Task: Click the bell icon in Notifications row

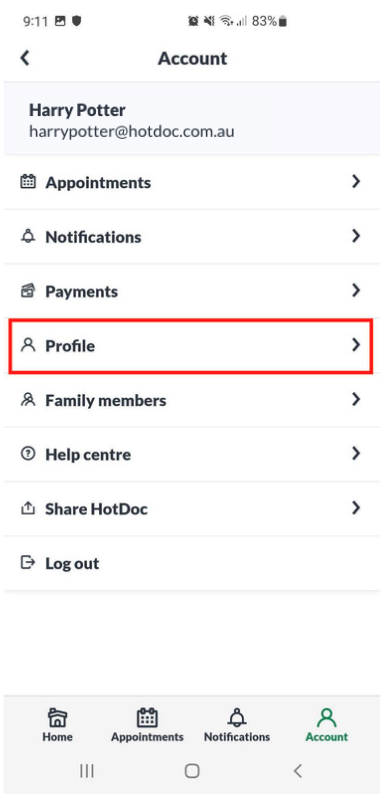Action: (x=28, y=236)
